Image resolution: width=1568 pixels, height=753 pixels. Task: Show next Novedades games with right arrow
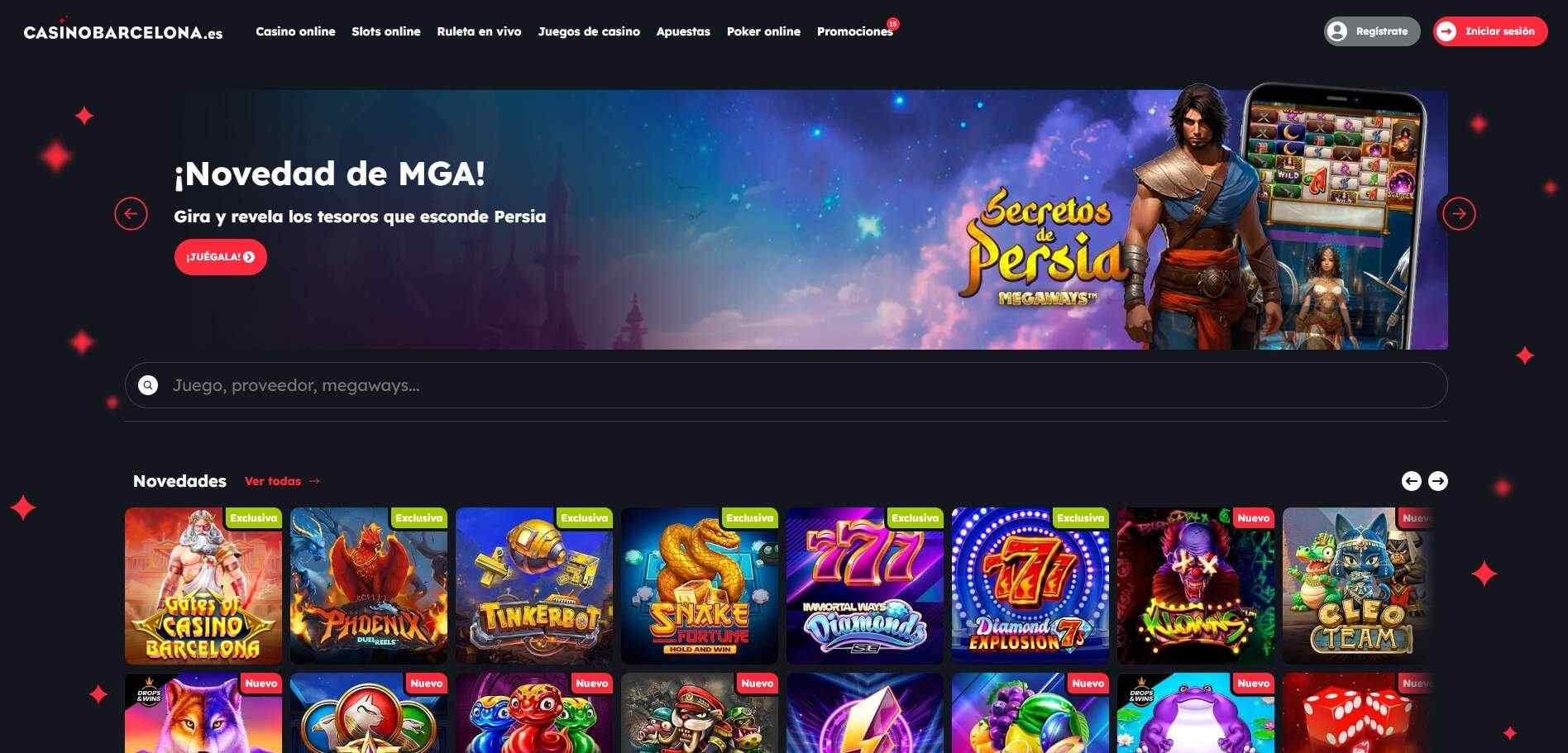click(1438, 481)
